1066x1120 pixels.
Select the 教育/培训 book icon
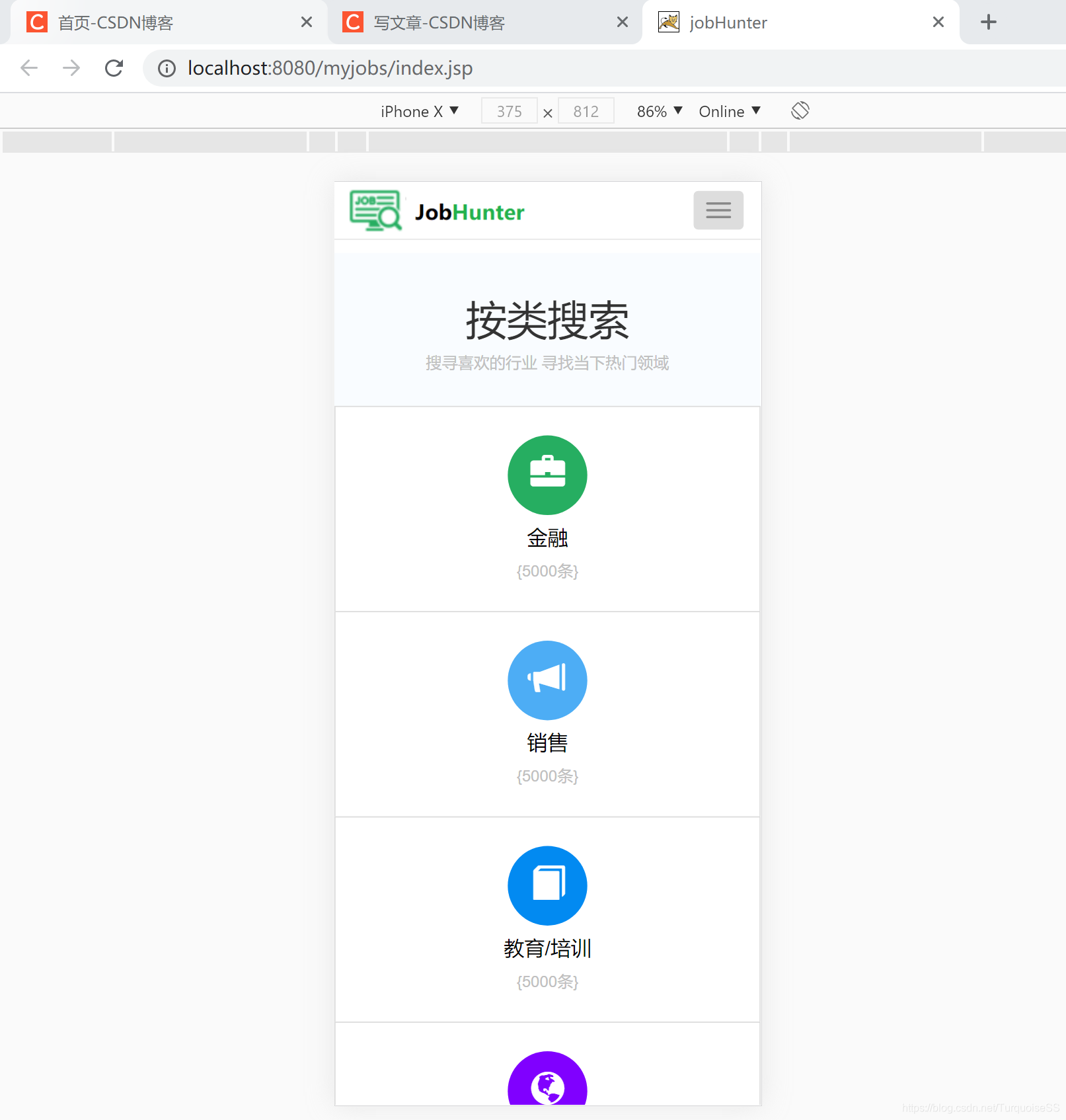coord(547,885)
